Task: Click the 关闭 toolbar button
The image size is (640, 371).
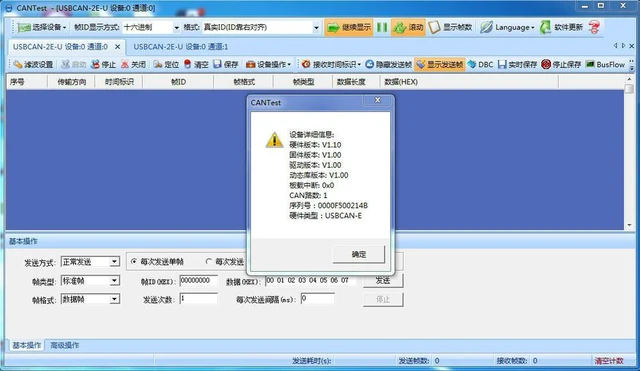Action: point(133,64)
